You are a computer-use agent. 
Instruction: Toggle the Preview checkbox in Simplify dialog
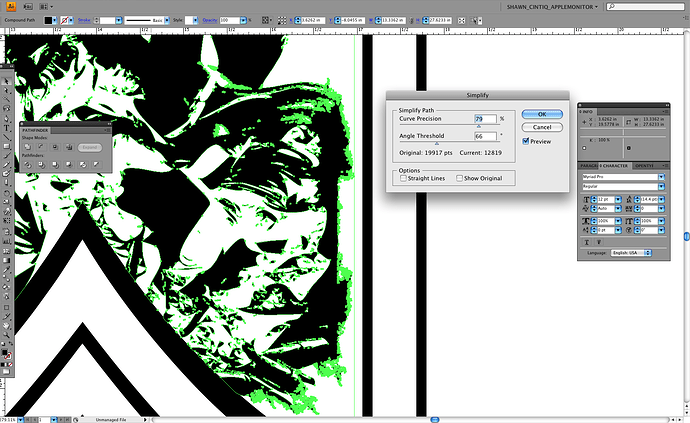pos(525,141)
